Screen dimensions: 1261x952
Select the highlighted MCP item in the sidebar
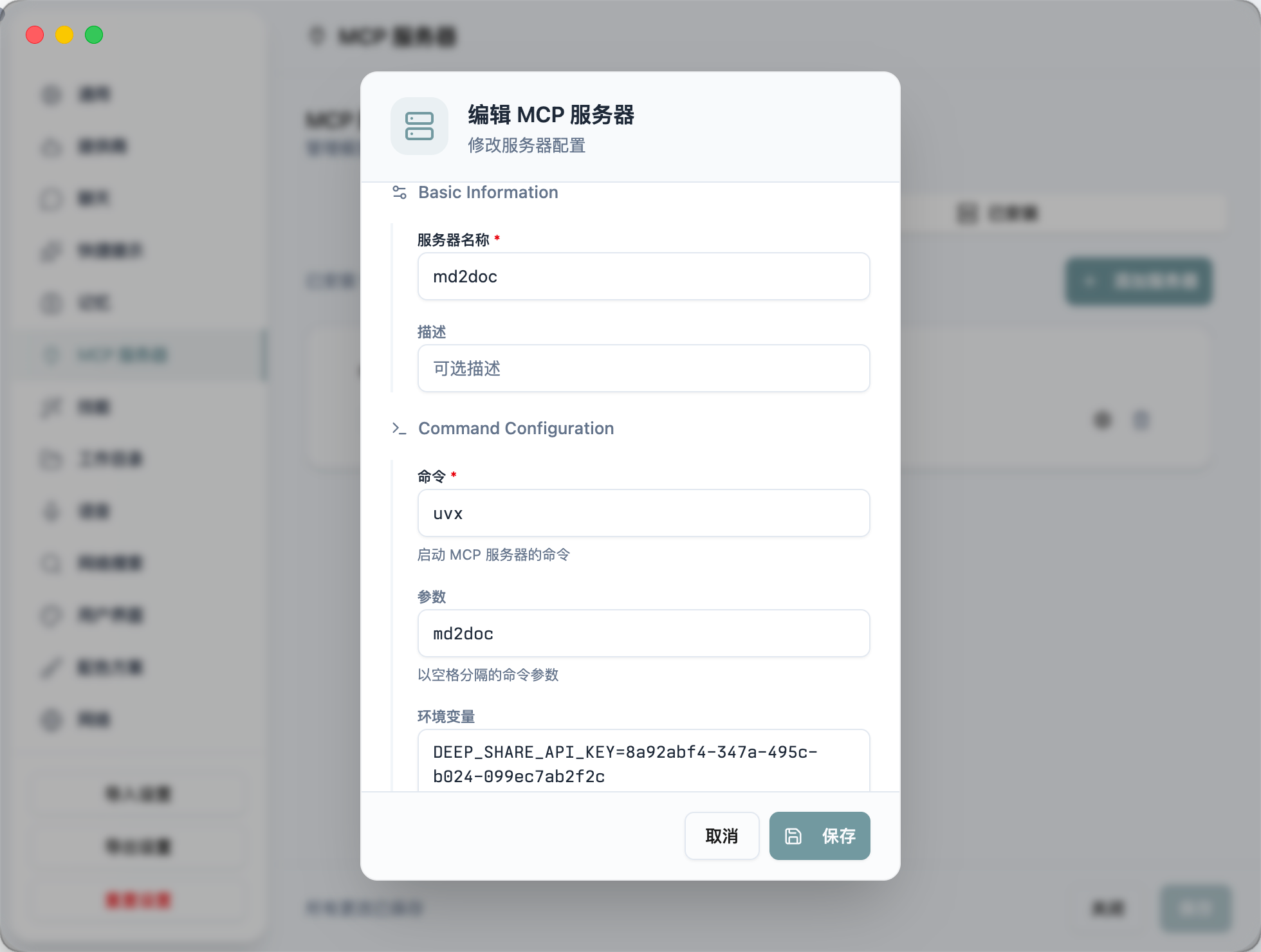point(122,355)
